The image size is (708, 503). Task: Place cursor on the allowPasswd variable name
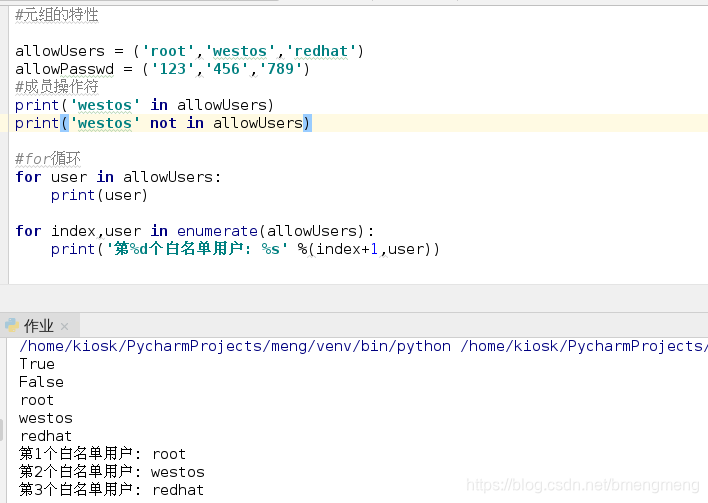coord(65,69)
